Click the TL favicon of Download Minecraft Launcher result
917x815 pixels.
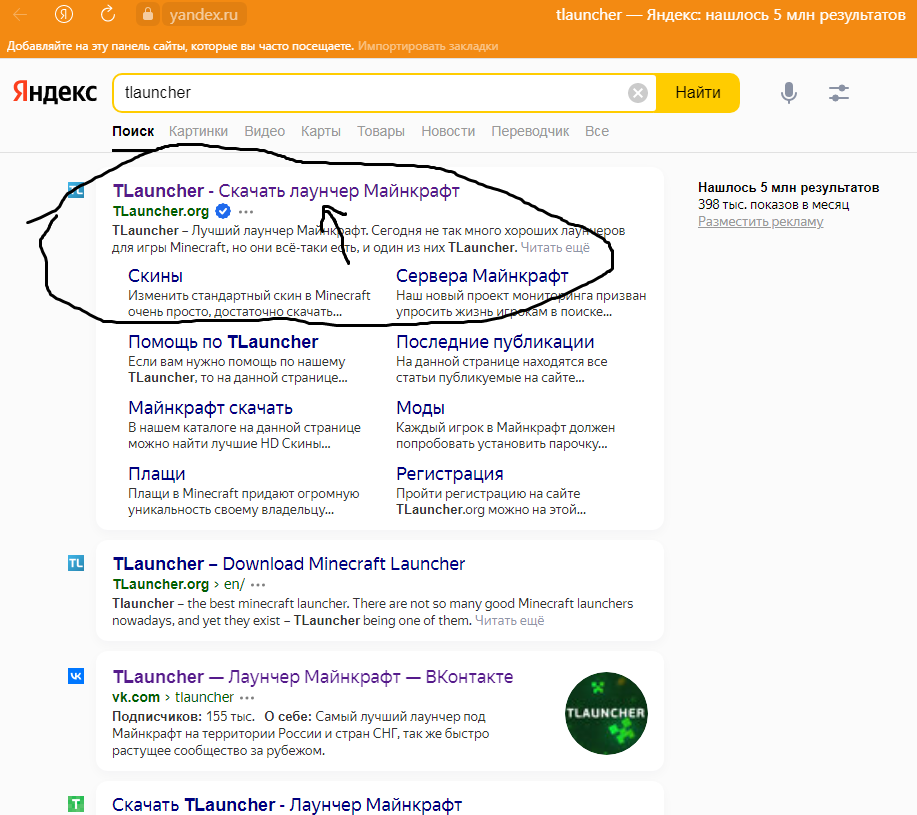point(76,563)
